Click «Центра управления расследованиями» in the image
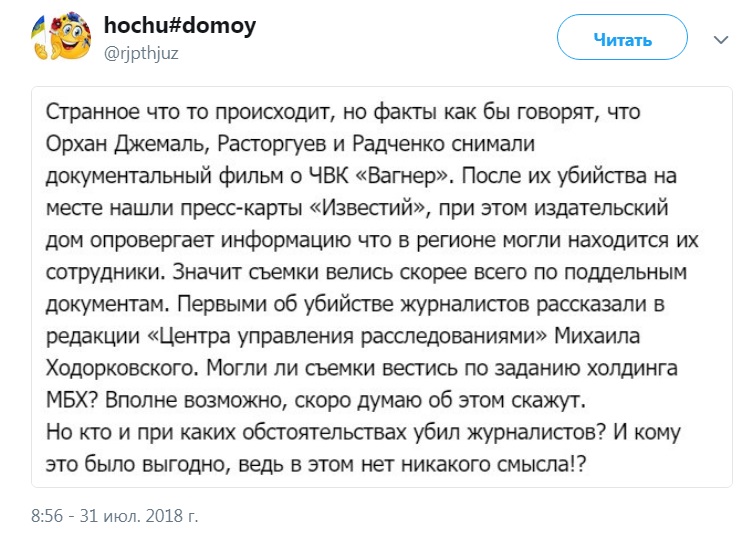 pos(346,336)
